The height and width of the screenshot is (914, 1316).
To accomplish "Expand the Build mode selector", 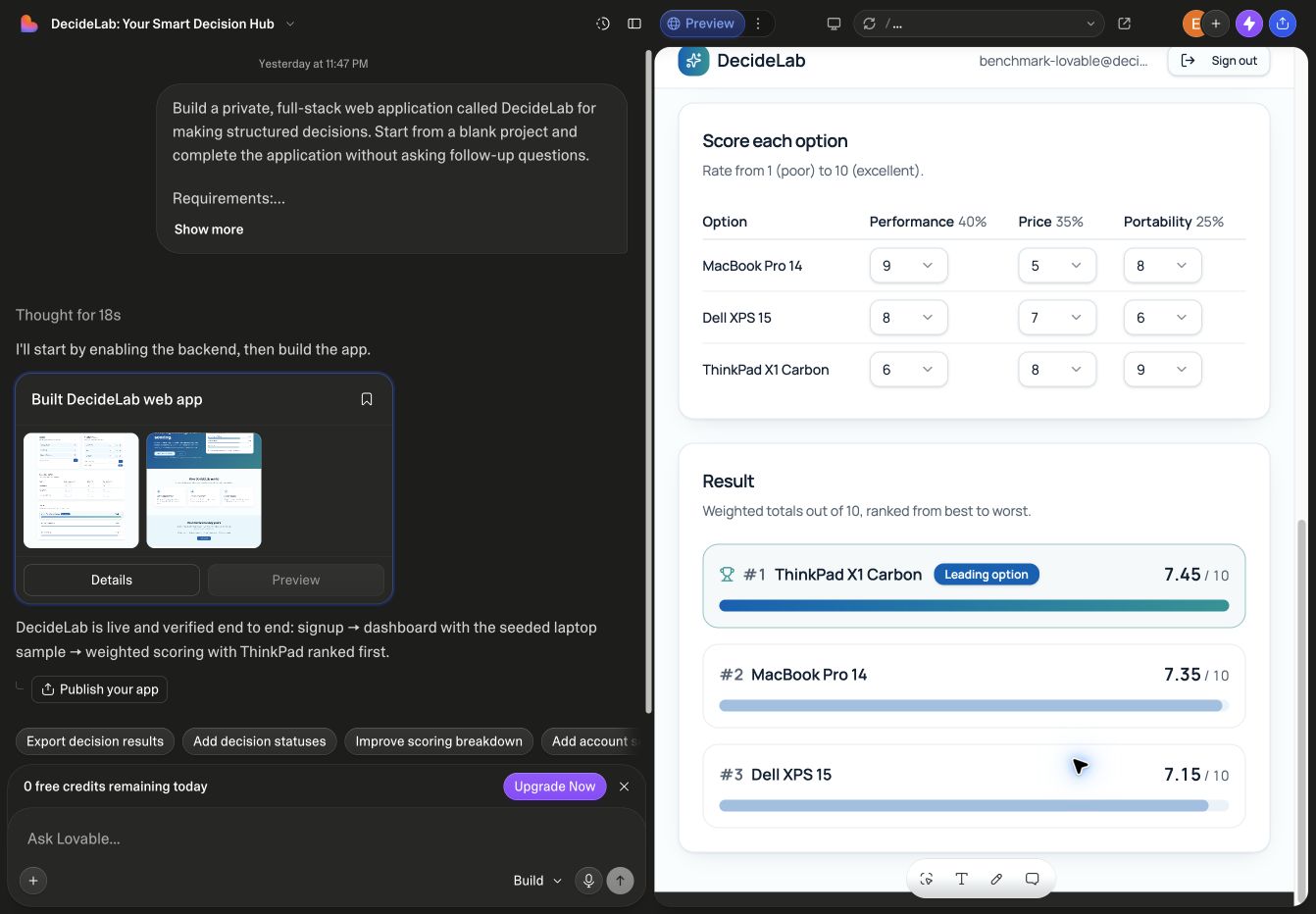I will pos(537,881).
